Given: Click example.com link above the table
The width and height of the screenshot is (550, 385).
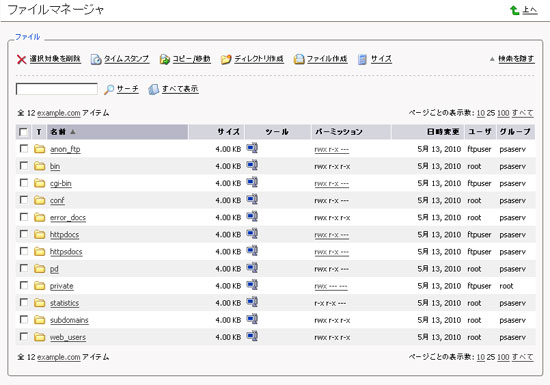Looking at the screenshot, I should pyautogui.click(x=59, y=113).
